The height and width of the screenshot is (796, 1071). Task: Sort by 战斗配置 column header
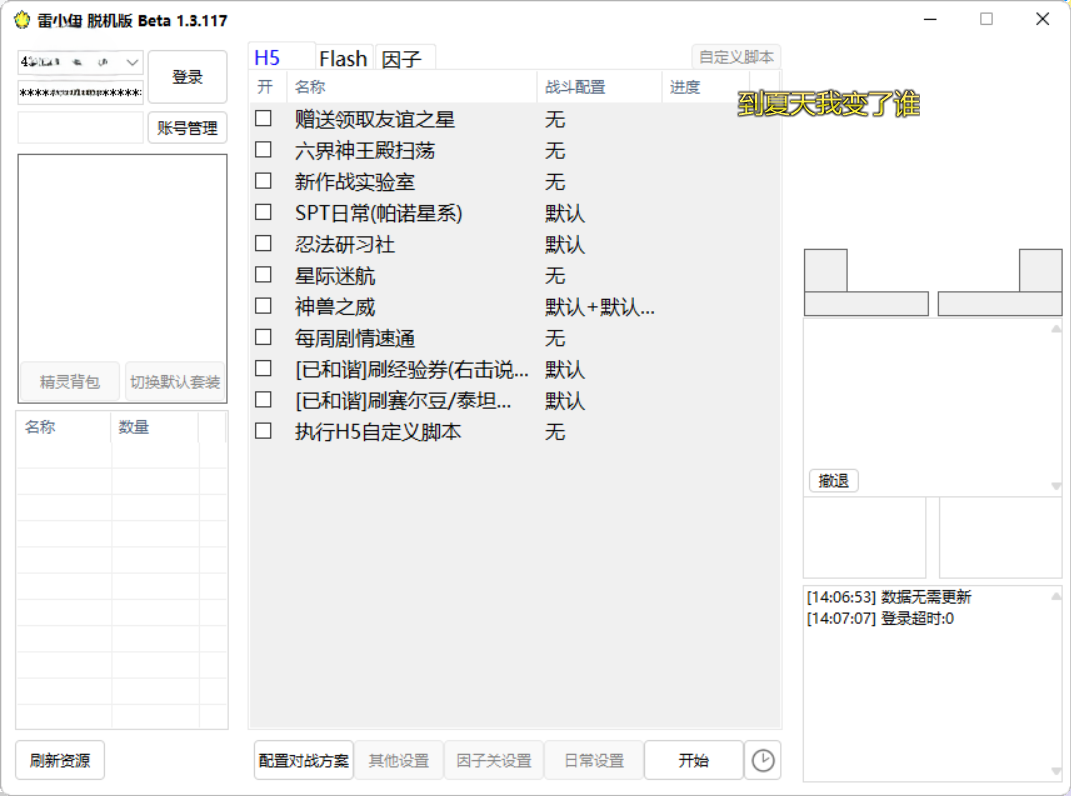point(575,87)
